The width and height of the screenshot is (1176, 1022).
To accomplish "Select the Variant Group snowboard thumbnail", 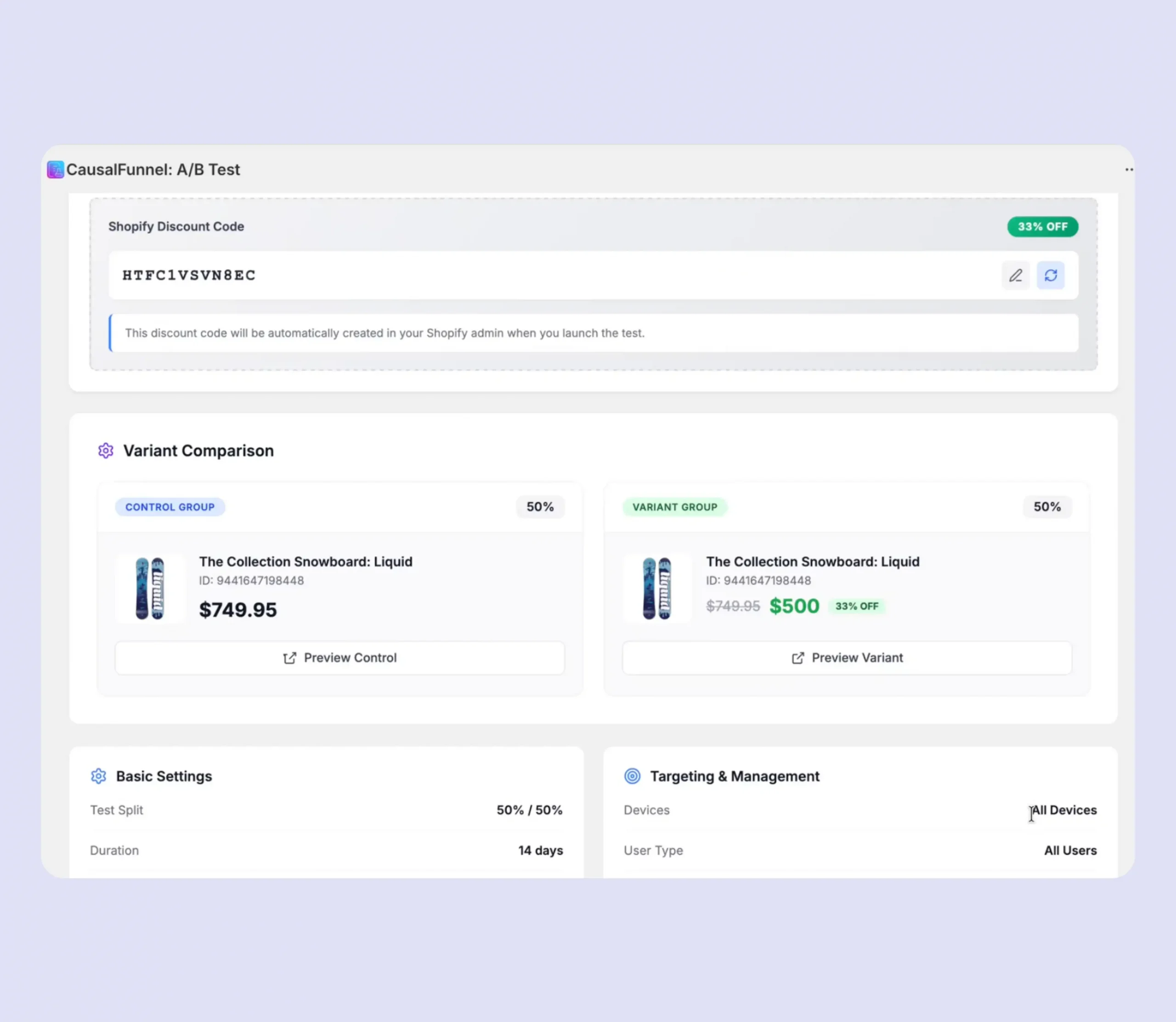I will (657, 588).
